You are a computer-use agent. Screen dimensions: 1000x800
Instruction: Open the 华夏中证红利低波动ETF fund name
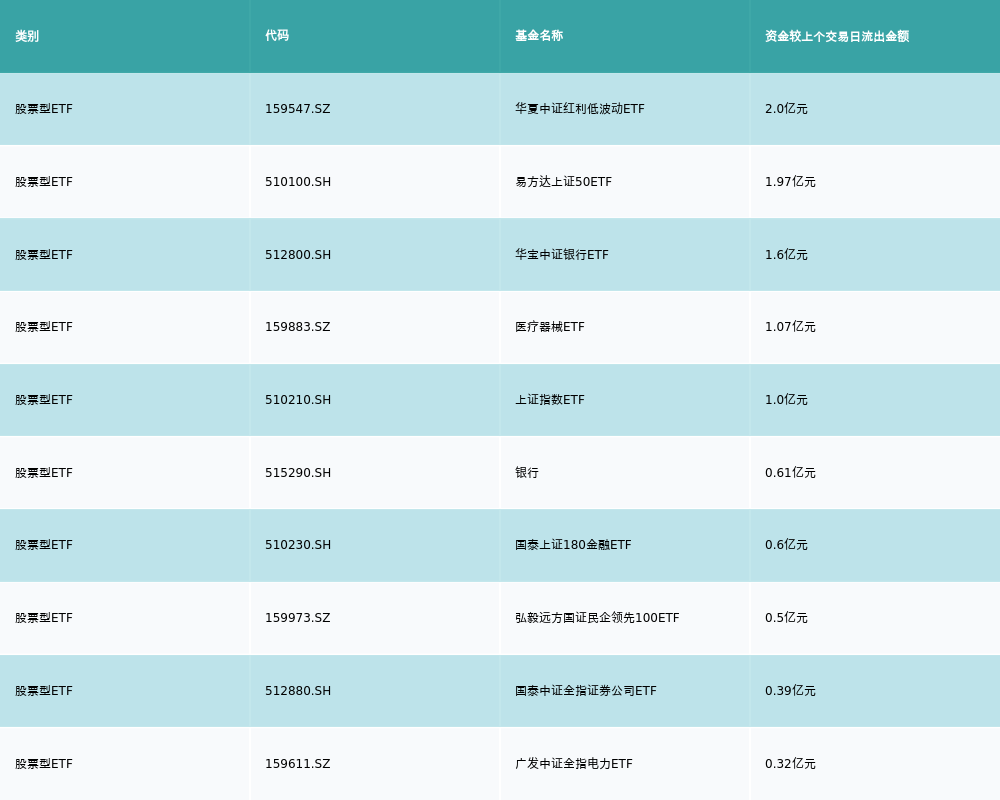coord(580,109)
